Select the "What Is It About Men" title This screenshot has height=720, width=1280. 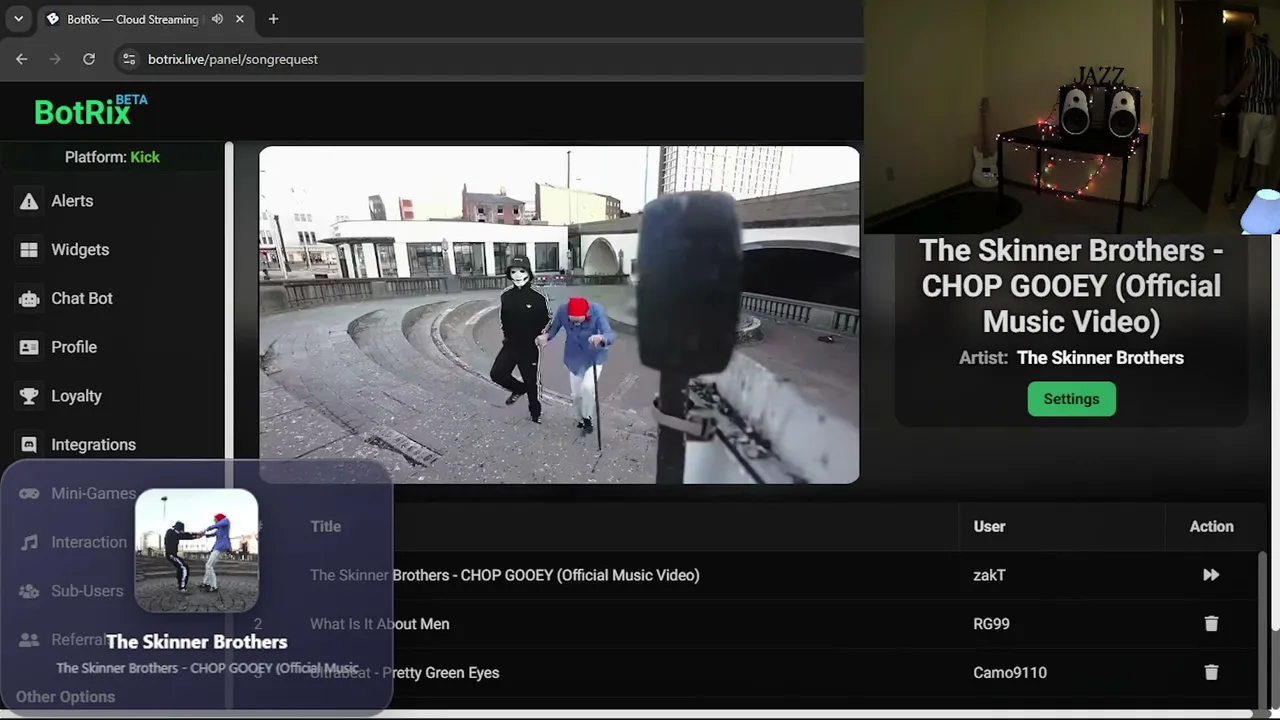[x=380, y=624]
